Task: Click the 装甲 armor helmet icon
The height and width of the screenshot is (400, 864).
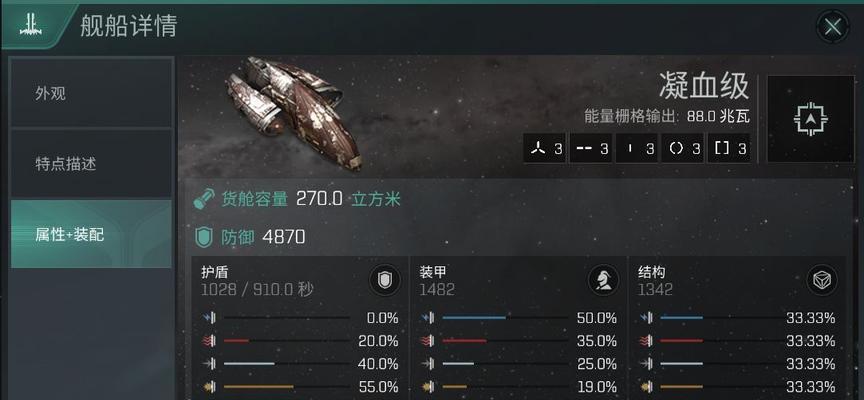Action: coord(603,280)
